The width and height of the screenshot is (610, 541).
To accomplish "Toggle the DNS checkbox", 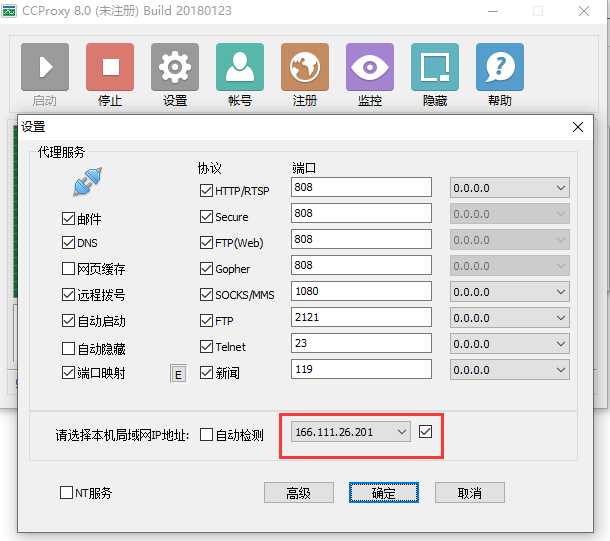I will click(68, 243).
